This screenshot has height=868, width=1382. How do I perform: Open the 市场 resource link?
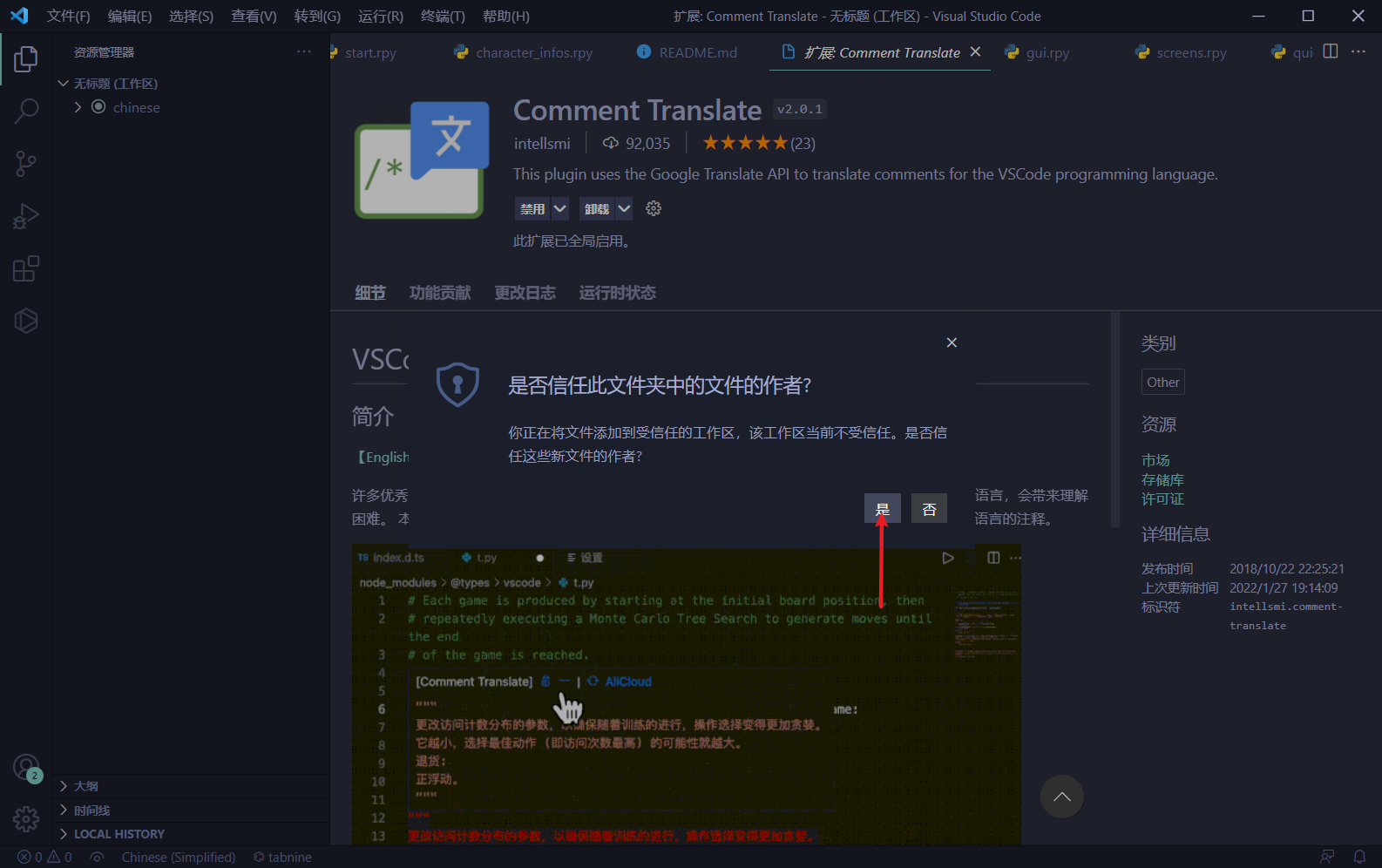[1155, 460]
